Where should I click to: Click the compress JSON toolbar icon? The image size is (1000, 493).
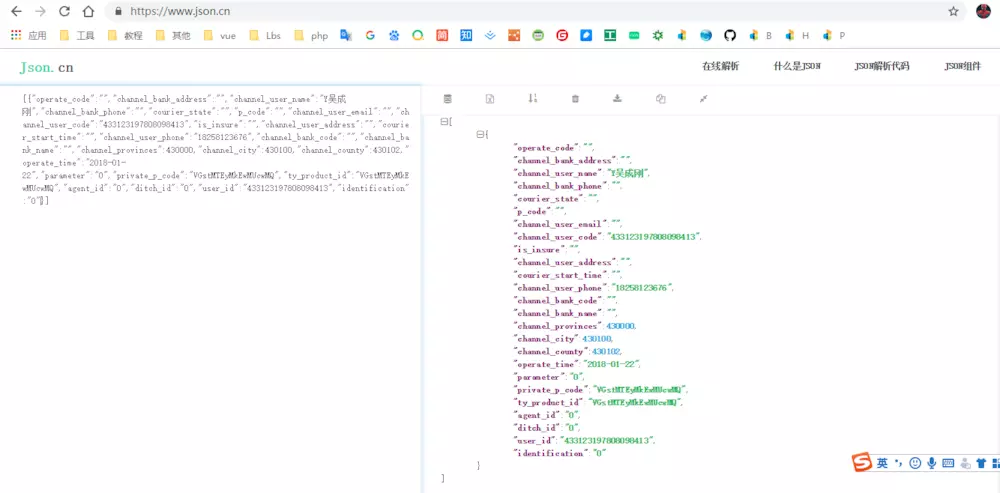point(703,98)
